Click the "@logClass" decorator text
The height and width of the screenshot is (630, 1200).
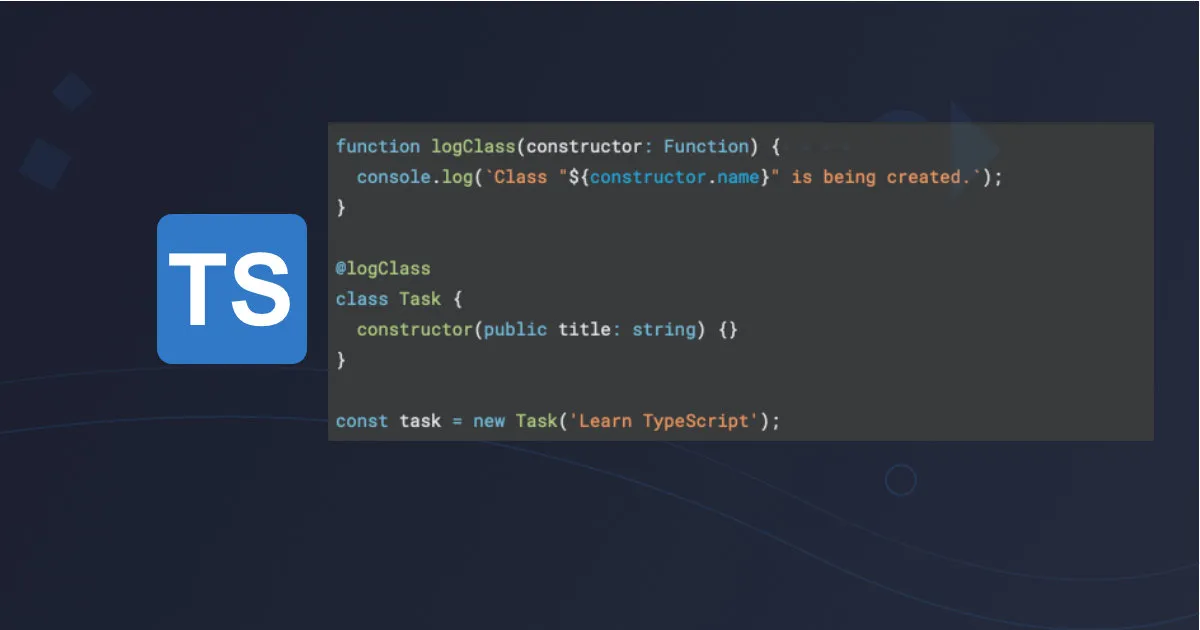(383, 269)
